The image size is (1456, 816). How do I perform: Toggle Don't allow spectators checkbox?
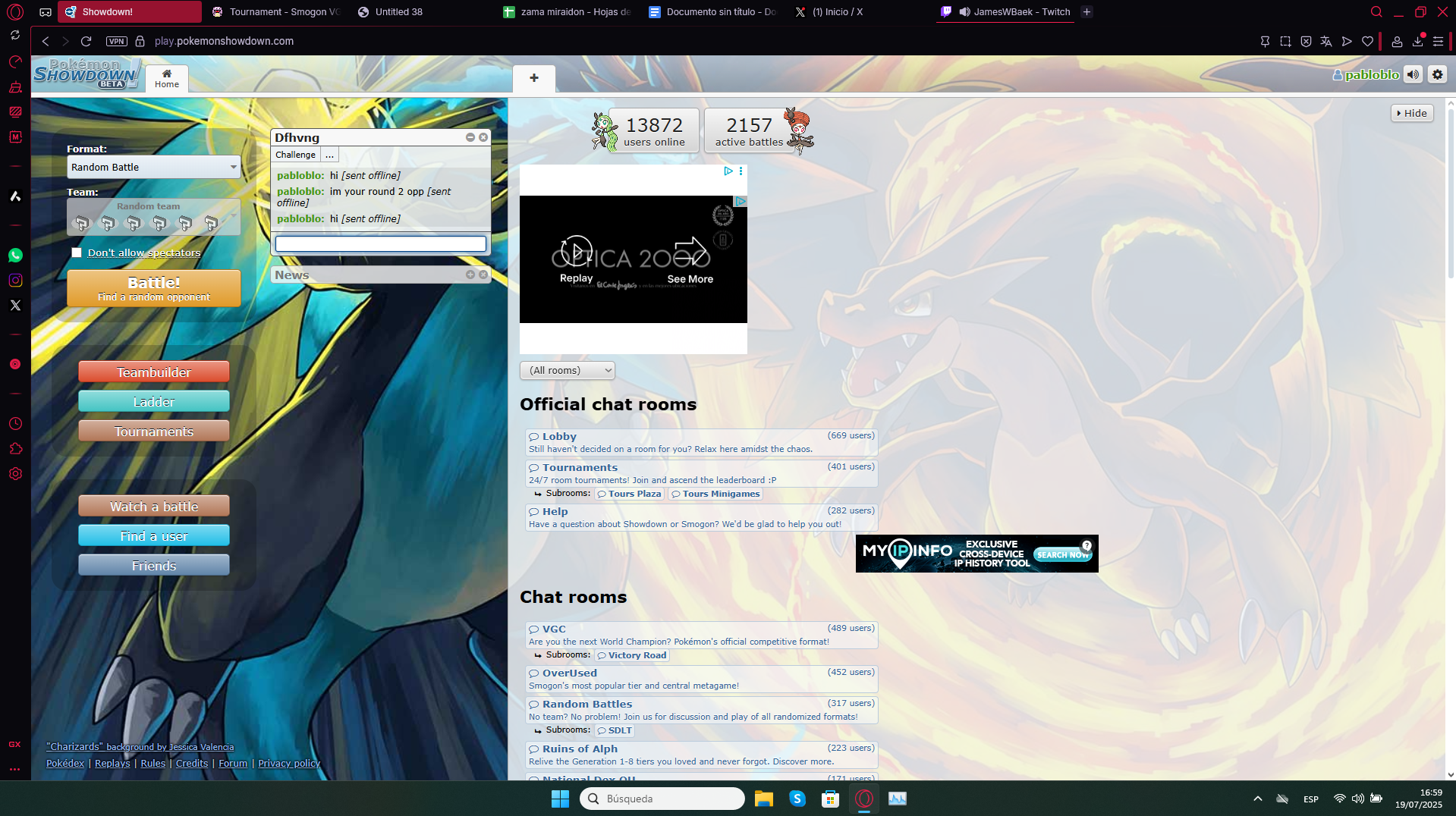(x=77, y=253)
